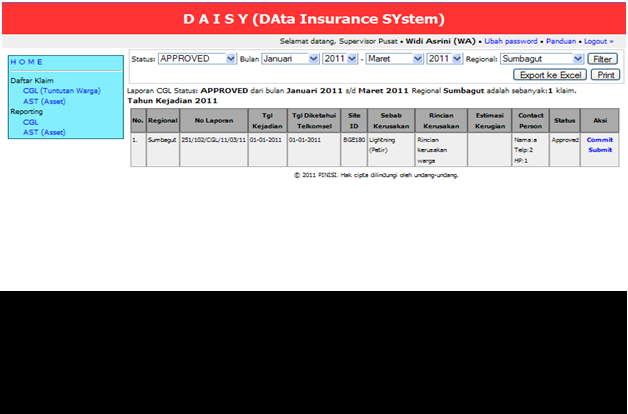
Task: Click the Commit action for row 1
Action: click(x=600, y=140)
